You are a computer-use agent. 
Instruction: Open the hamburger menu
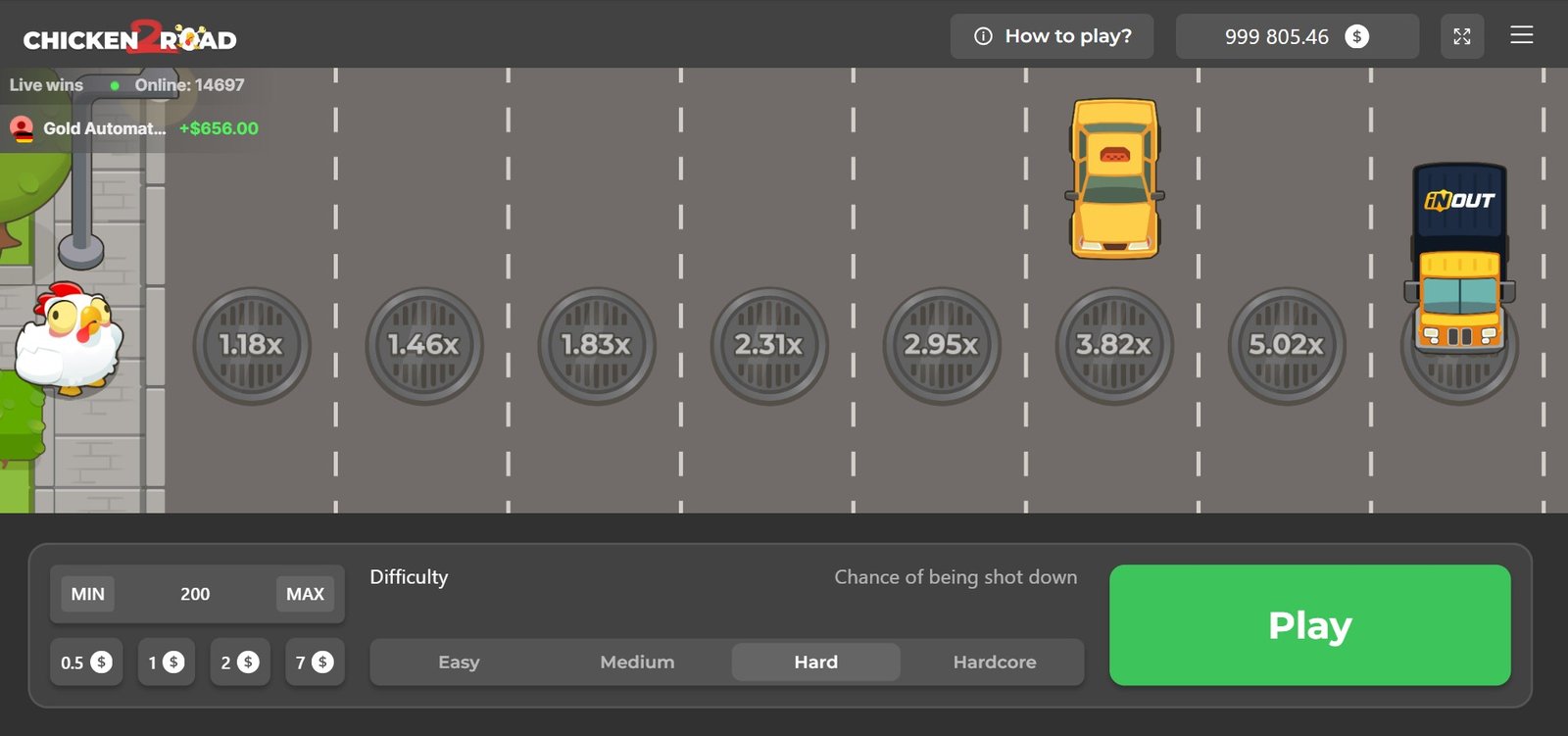tap(1521, 36)
